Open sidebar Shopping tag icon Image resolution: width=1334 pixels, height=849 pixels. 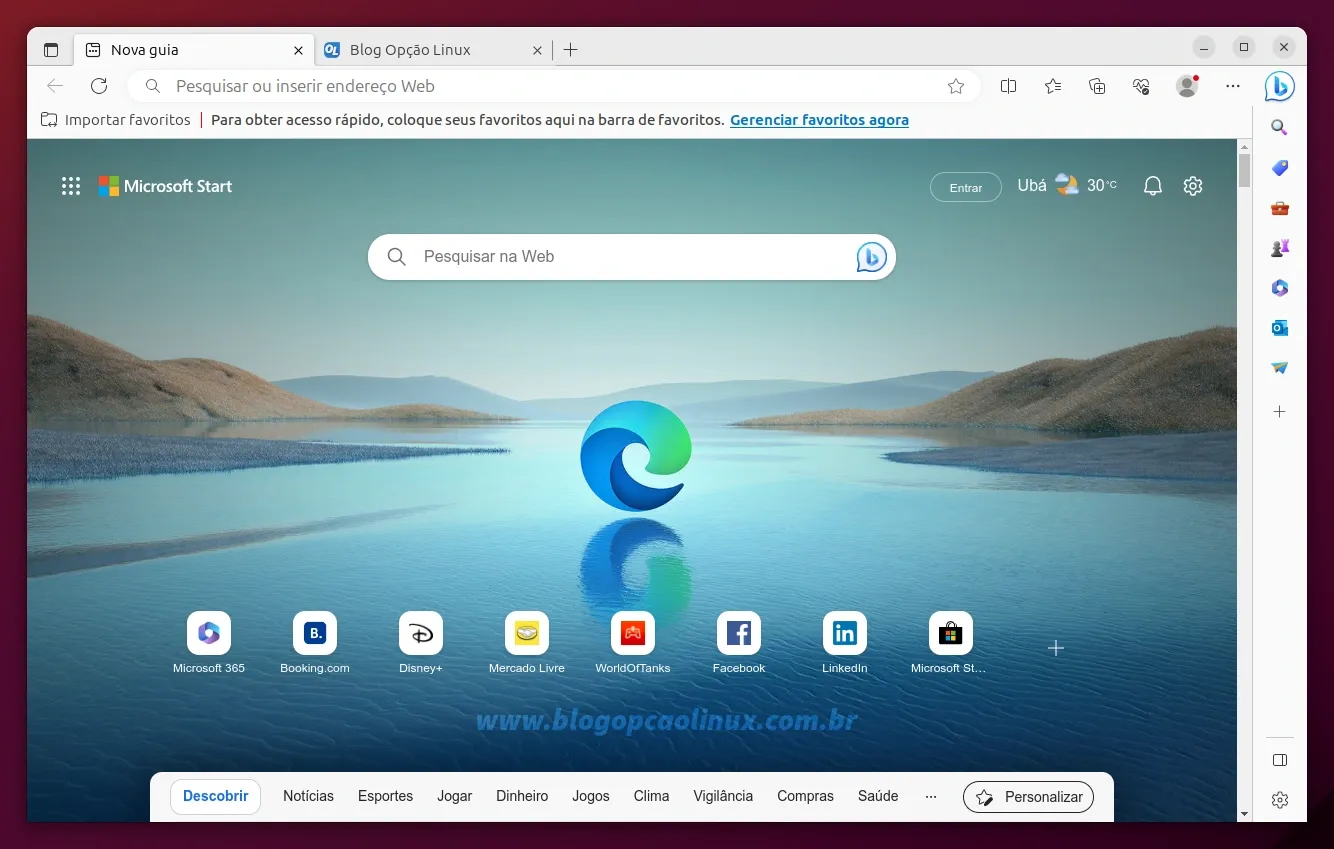coord(1279,168)
